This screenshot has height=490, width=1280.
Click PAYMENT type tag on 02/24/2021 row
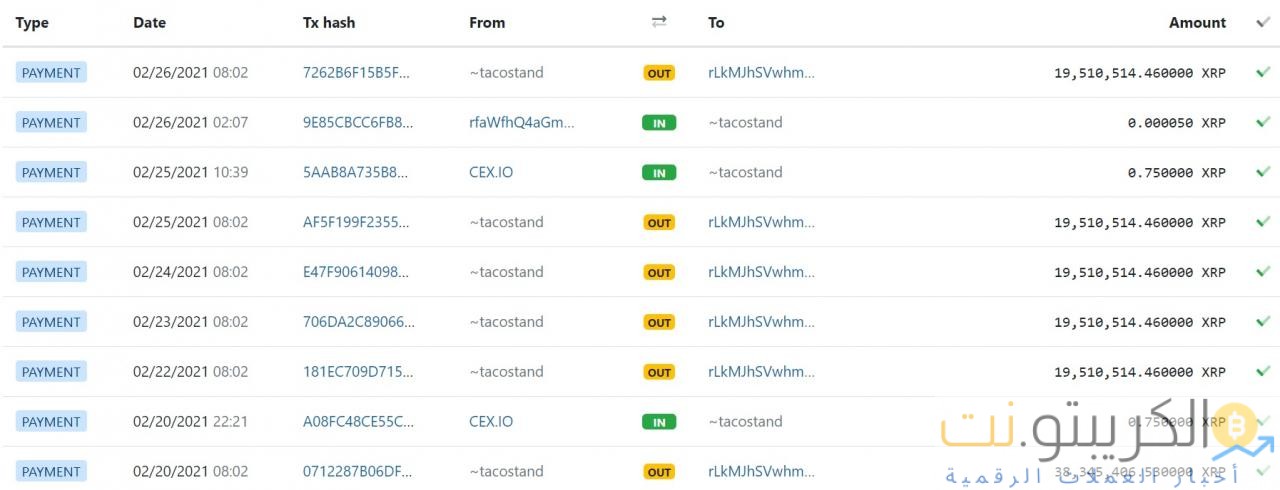click(x=51, y=272)
